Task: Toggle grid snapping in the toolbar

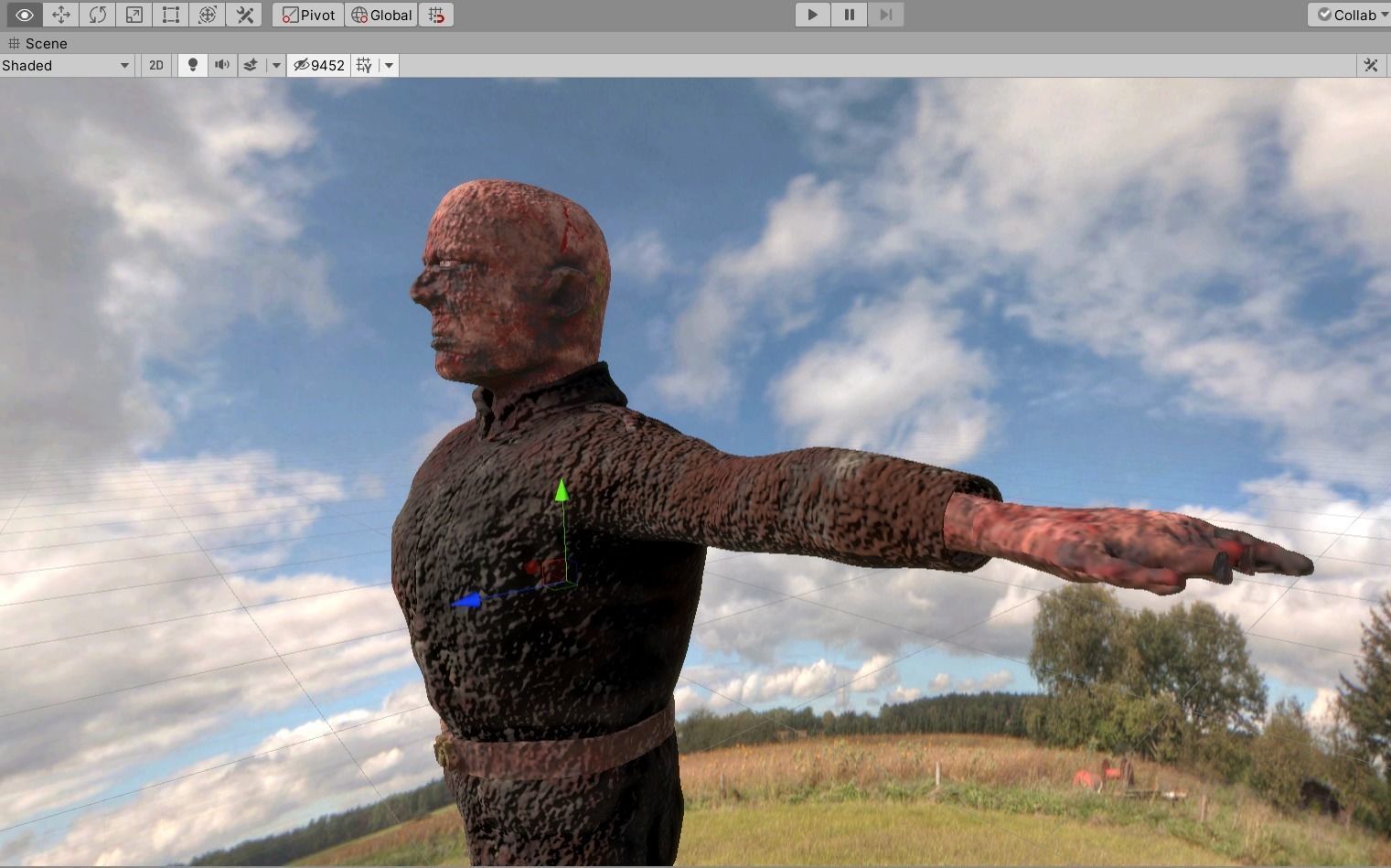Action: click(x=436, y=15)
